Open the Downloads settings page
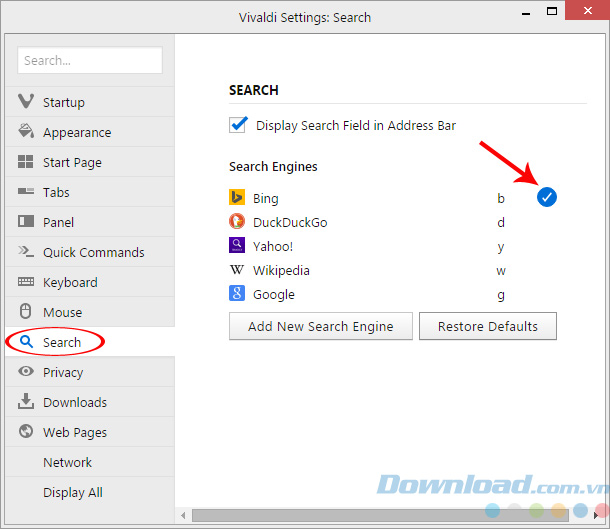This screenshot has height=529, width=610. [74, 402]
